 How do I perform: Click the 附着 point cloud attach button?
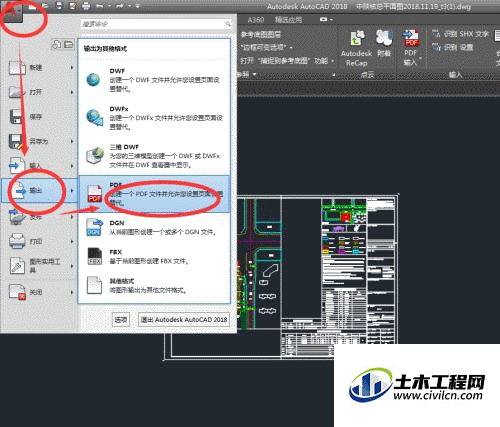[x=384, y=43]
